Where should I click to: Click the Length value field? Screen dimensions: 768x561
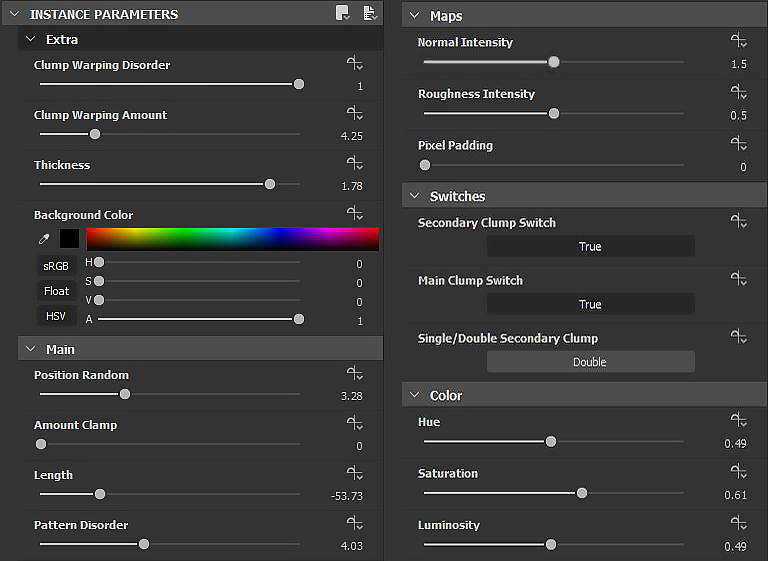click(x=346, y=496)
